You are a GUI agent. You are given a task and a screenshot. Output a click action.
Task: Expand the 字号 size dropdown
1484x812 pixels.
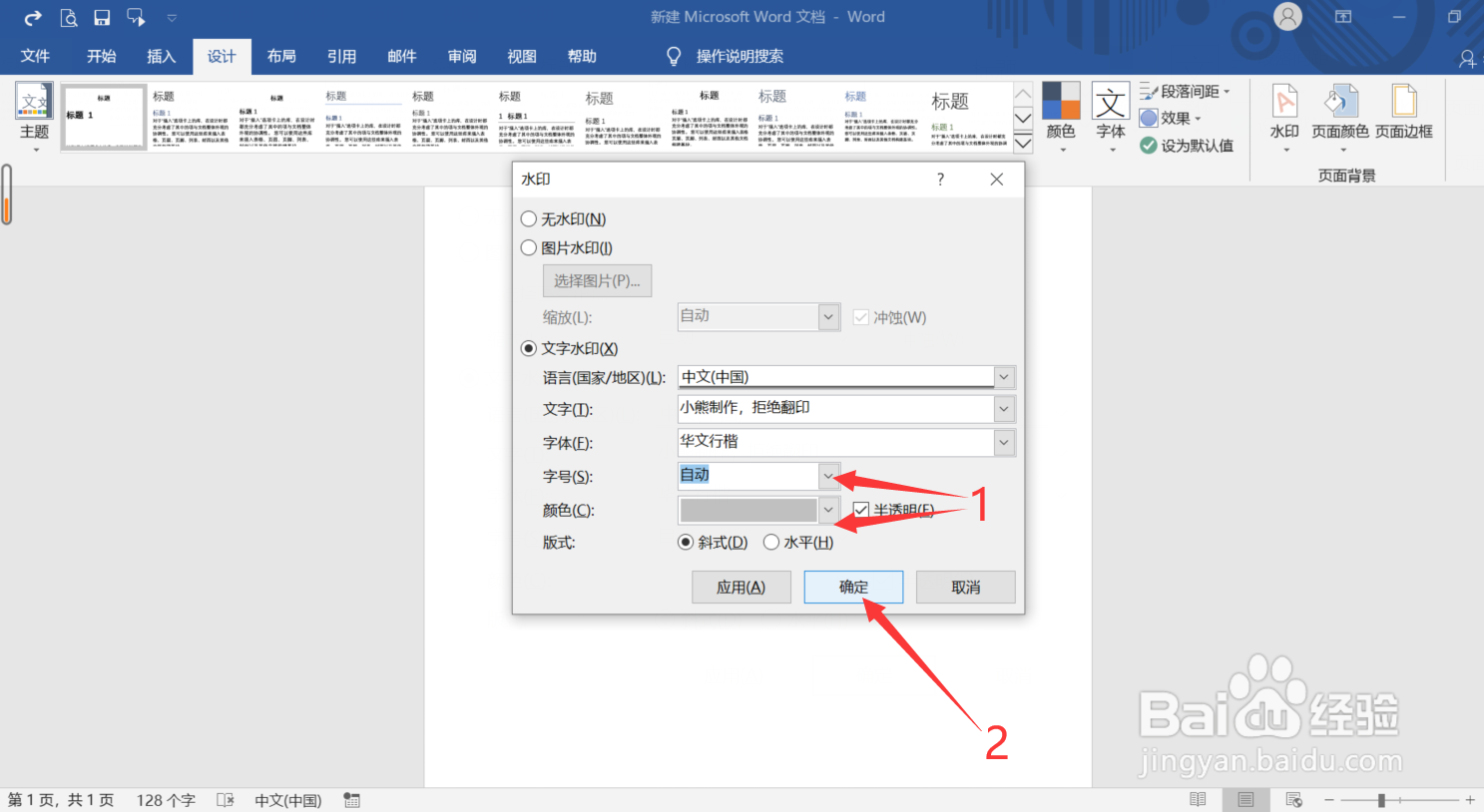click(829, 476)
